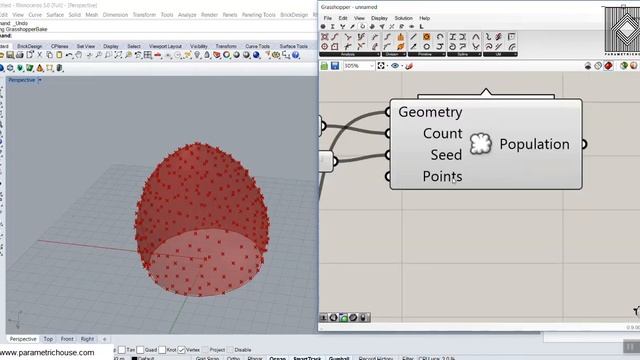Click the Count input of Populate component

[442, 133]
